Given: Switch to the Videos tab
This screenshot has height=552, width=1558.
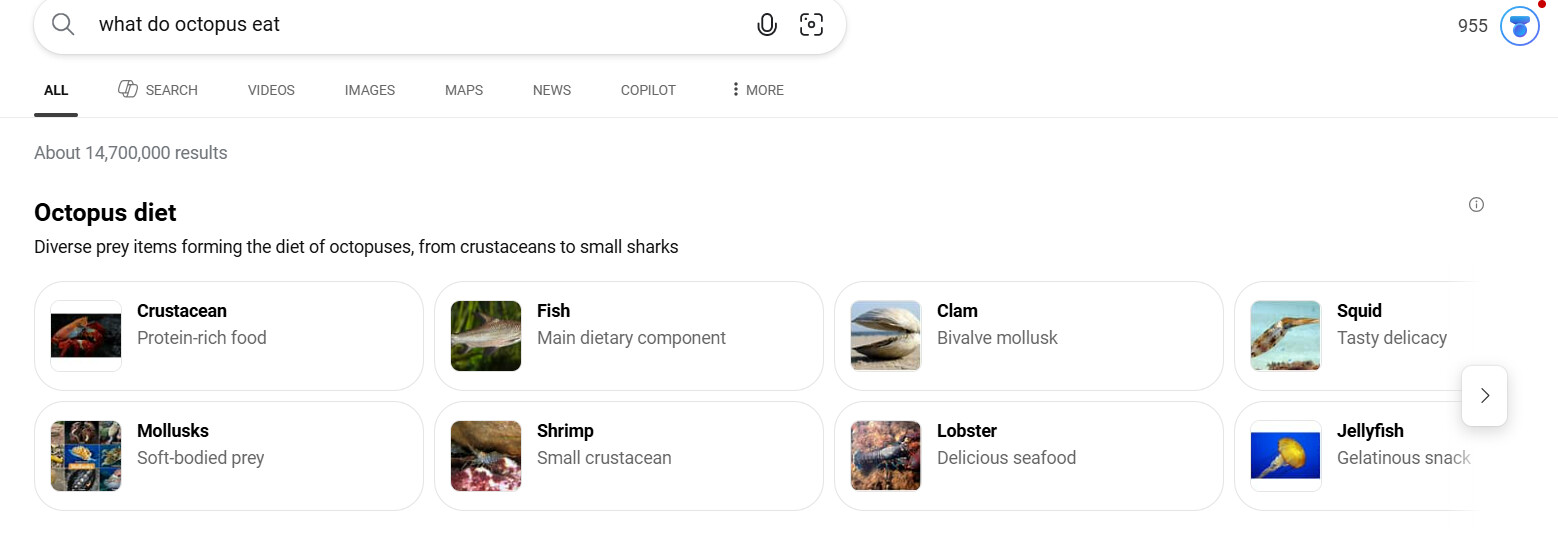Looking at the screenshot, I should pyautogui.click(x=271, y=90).
